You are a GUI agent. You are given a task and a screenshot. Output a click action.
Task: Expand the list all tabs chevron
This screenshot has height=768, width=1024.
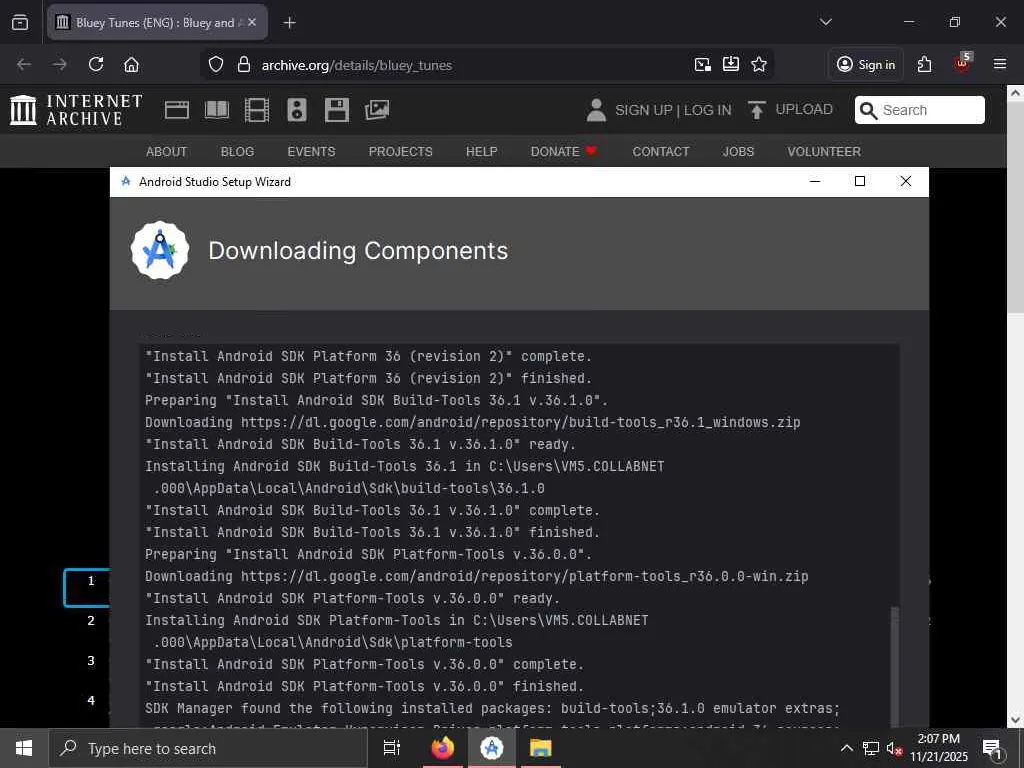click(825, 22)
